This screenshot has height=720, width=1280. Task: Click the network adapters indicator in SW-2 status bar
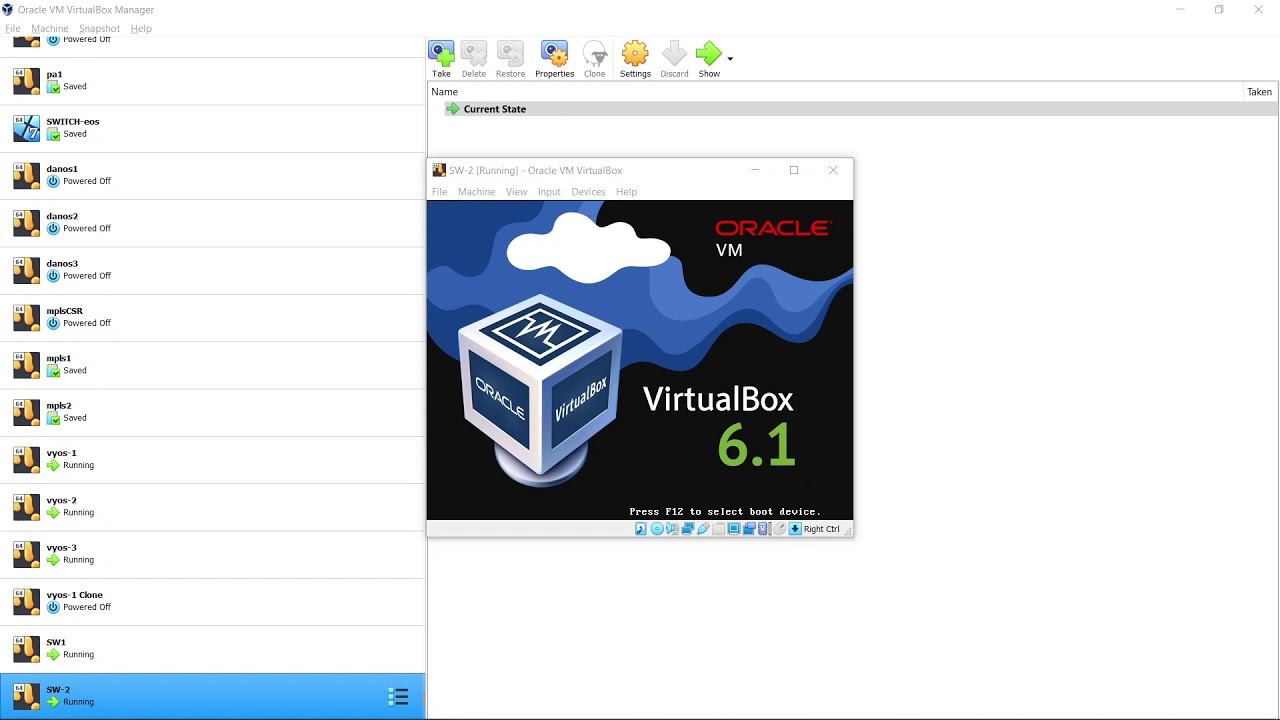(x=688, y=529)
